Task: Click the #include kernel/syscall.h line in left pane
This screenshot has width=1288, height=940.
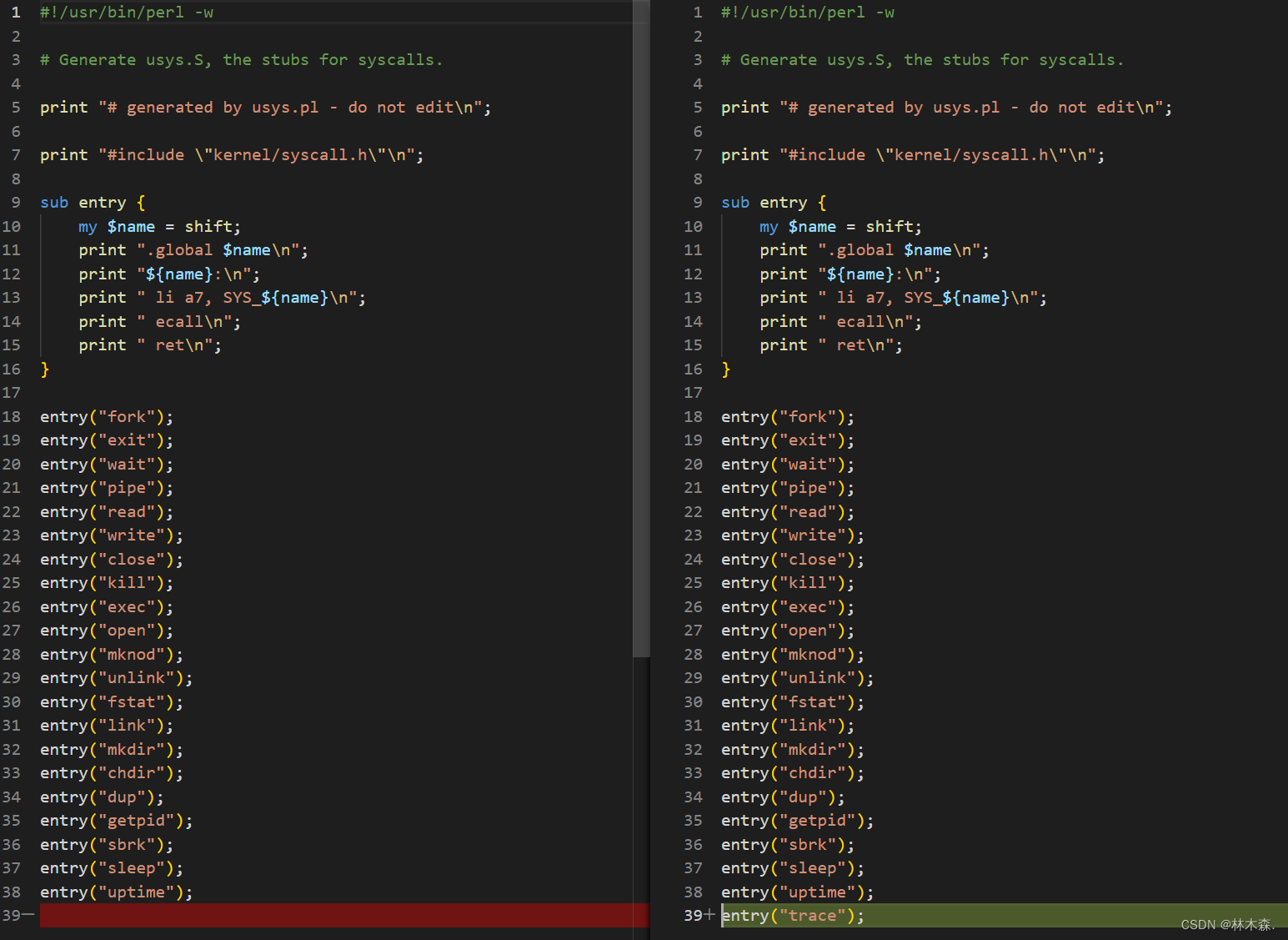Action: pyautogui.click(x=232, y=155)
